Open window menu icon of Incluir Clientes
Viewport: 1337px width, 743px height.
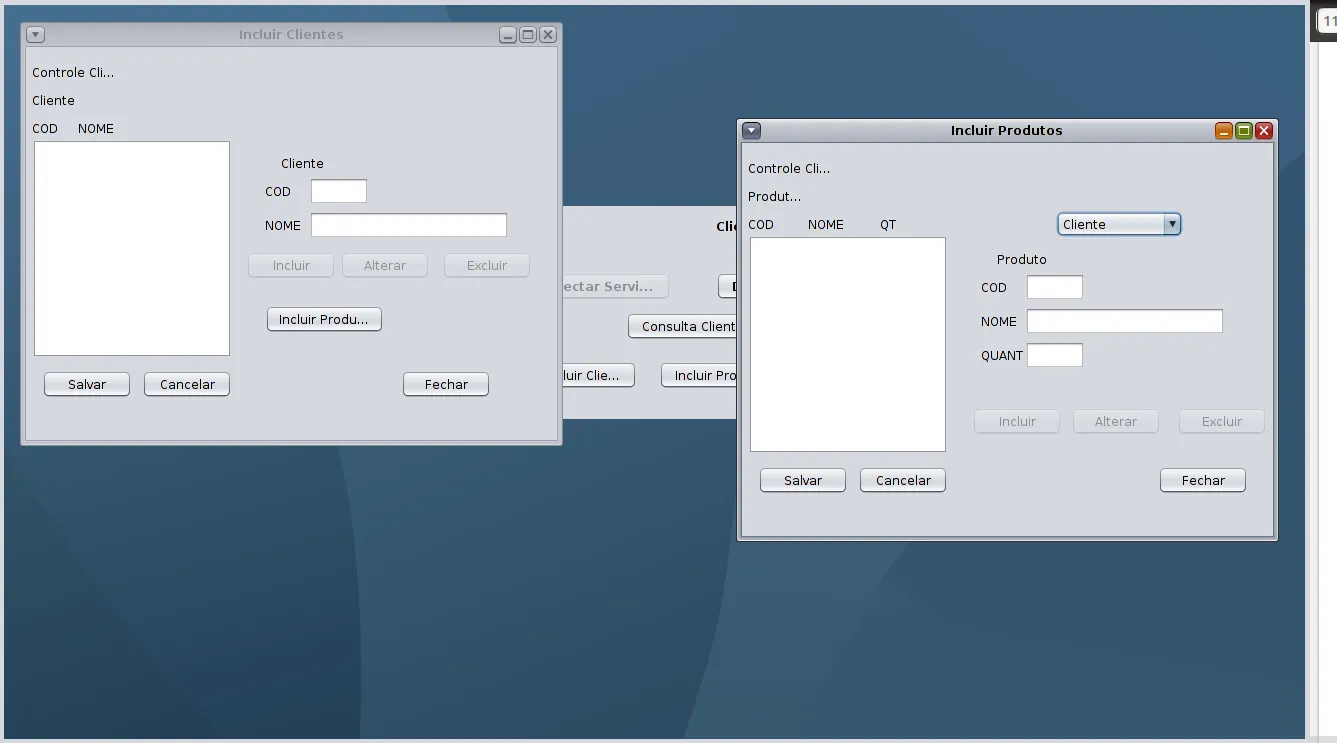(35, 34)
